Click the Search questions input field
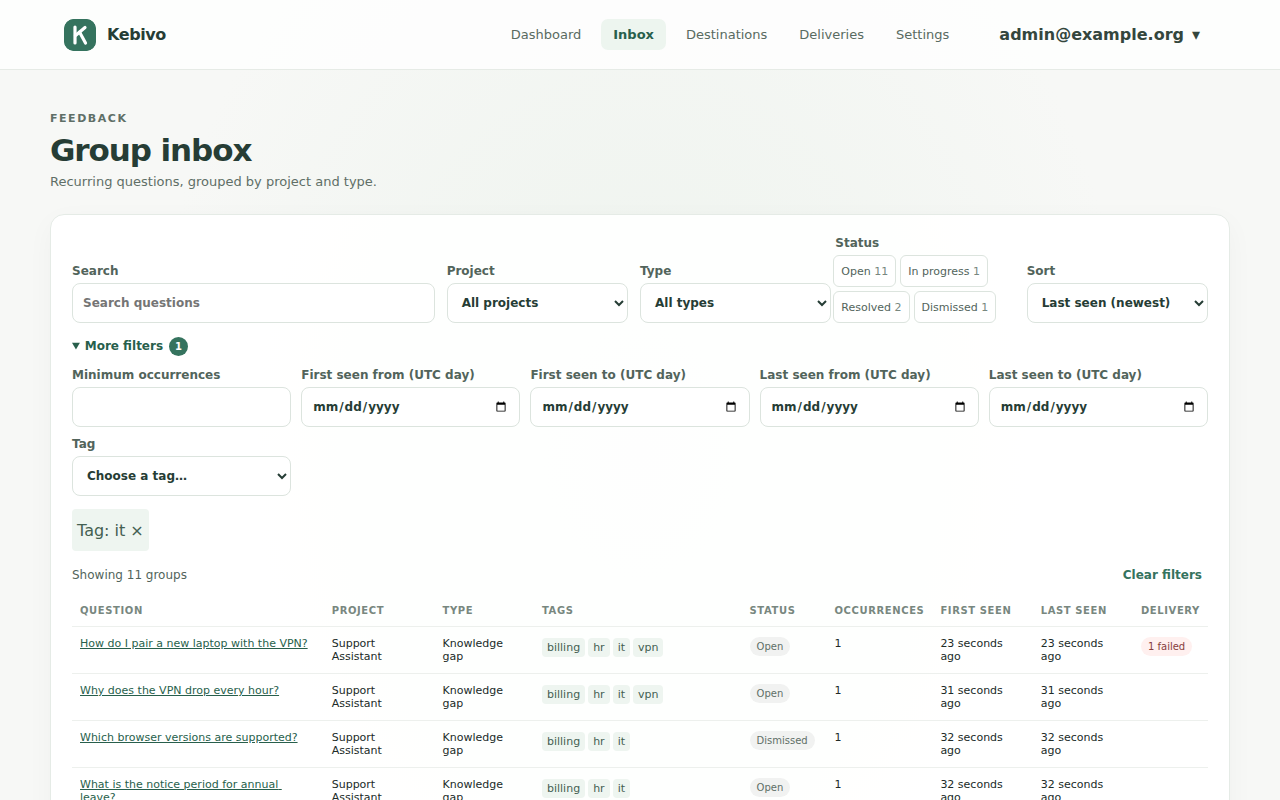The width and height of the screenshot is (1280, 800). tap(253, 303)
